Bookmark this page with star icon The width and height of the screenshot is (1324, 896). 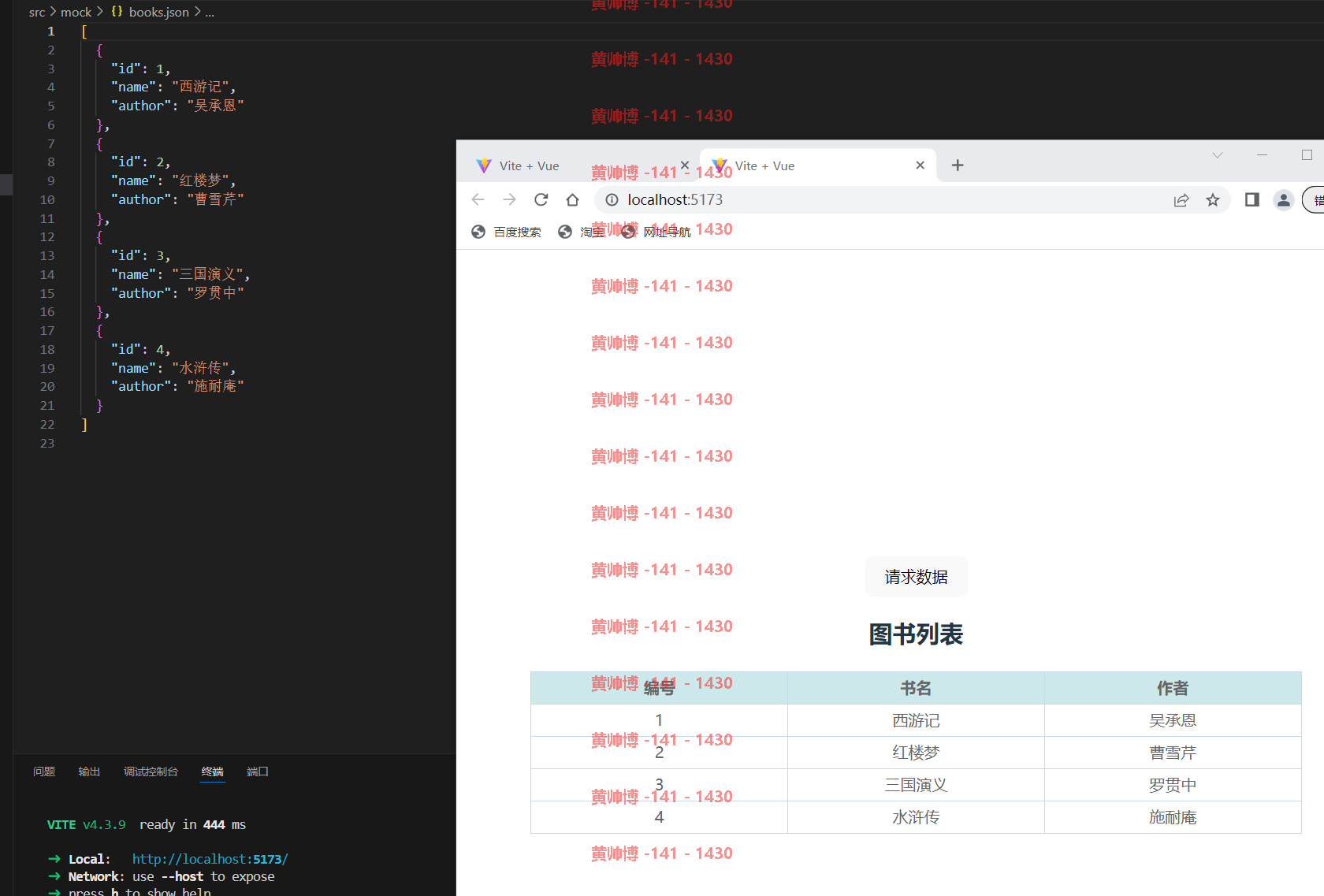[x=1212, y=200]
